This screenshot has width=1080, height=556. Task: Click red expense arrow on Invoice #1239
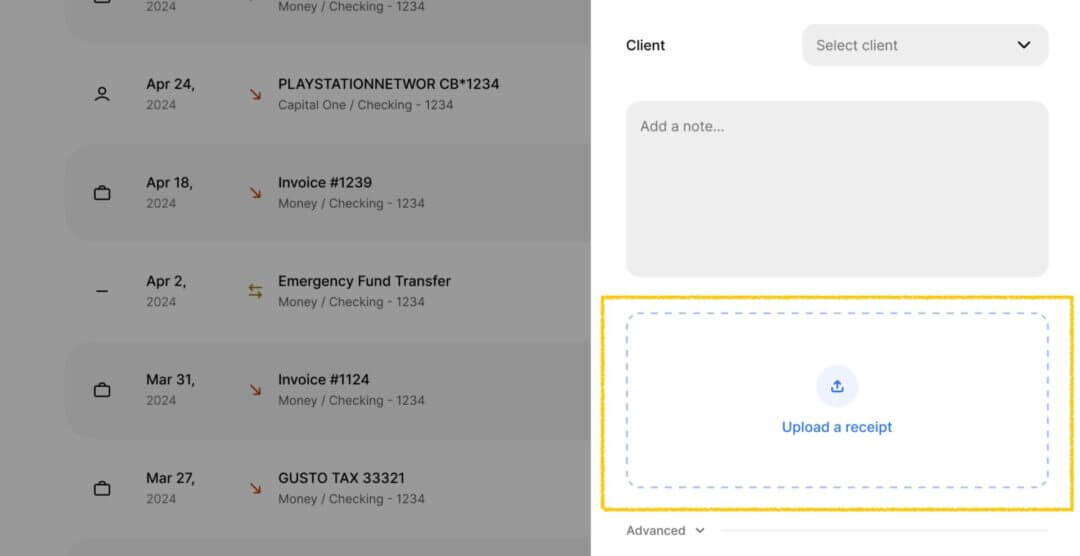coord(256,193)
